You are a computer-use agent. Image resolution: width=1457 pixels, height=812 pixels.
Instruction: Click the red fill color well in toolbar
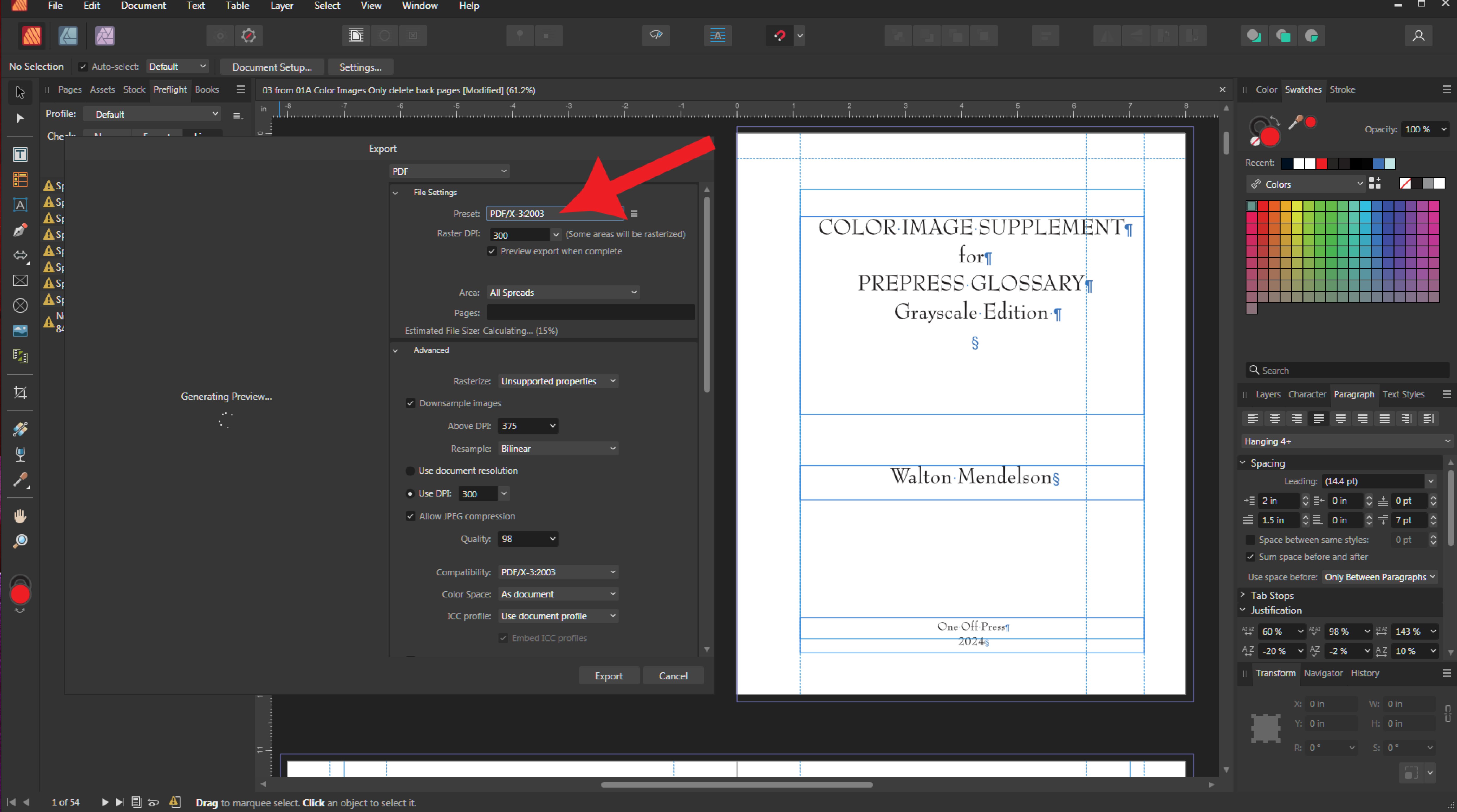[x=20, y=594]
